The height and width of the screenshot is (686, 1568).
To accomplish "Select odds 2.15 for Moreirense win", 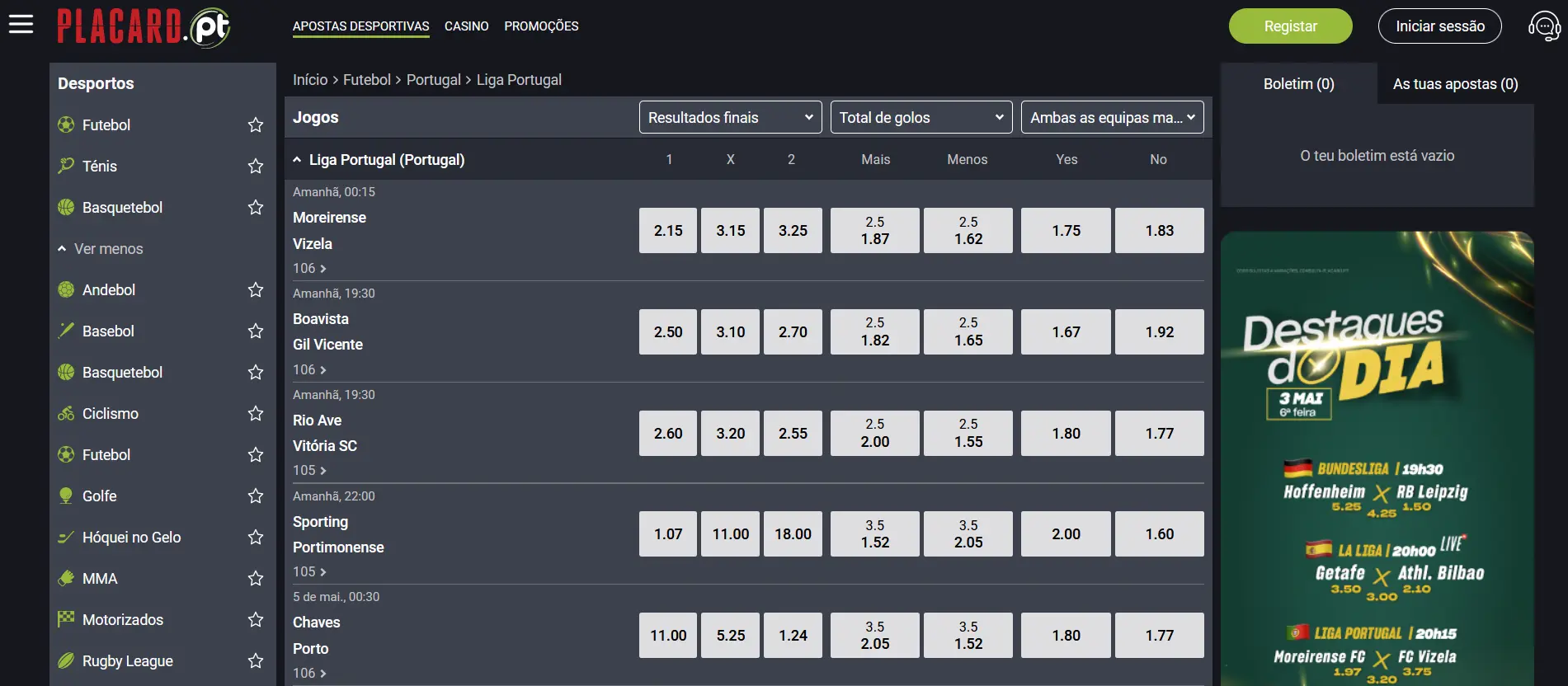I will [668, 230].
